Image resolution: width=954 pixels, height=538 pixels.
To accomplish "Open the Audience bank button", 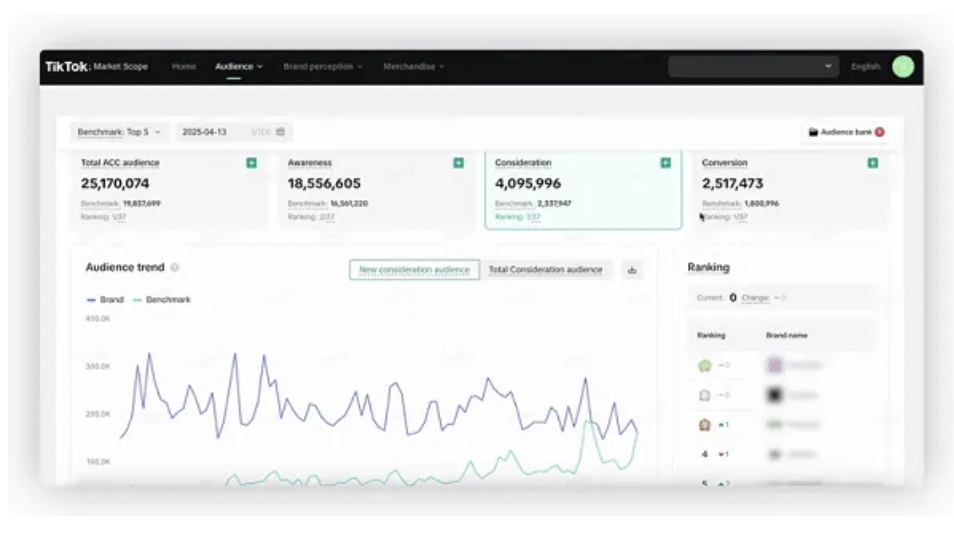I will [845, 132].
